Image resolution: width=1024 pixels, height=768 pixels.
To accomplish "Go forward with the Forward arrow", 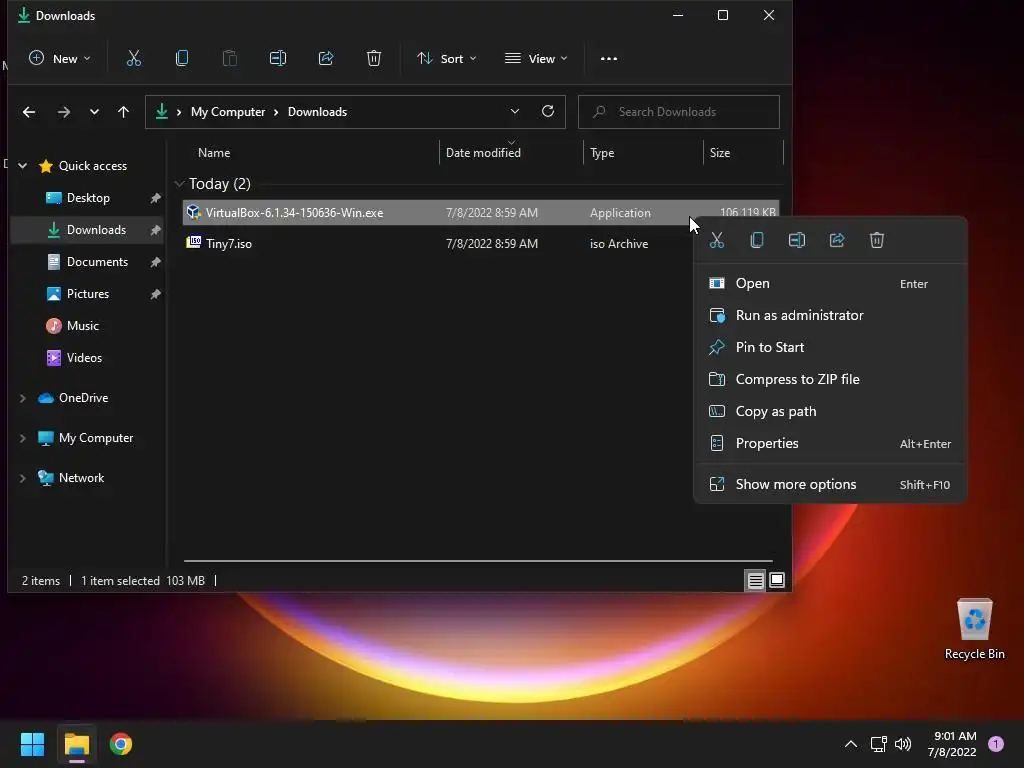I will 63,112.
